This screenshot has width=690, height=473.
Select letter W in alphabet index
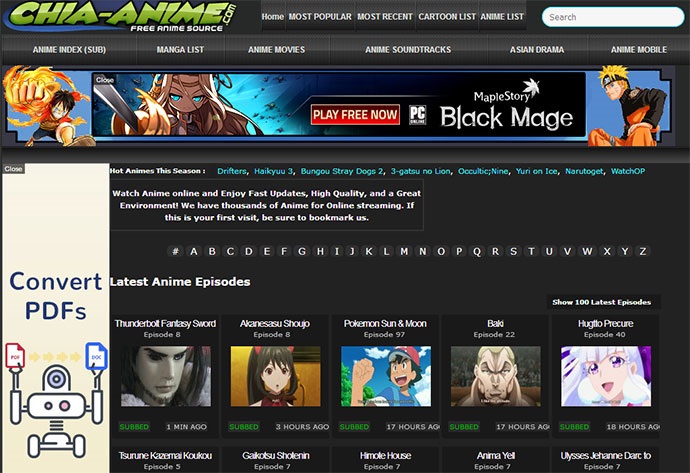587,251
